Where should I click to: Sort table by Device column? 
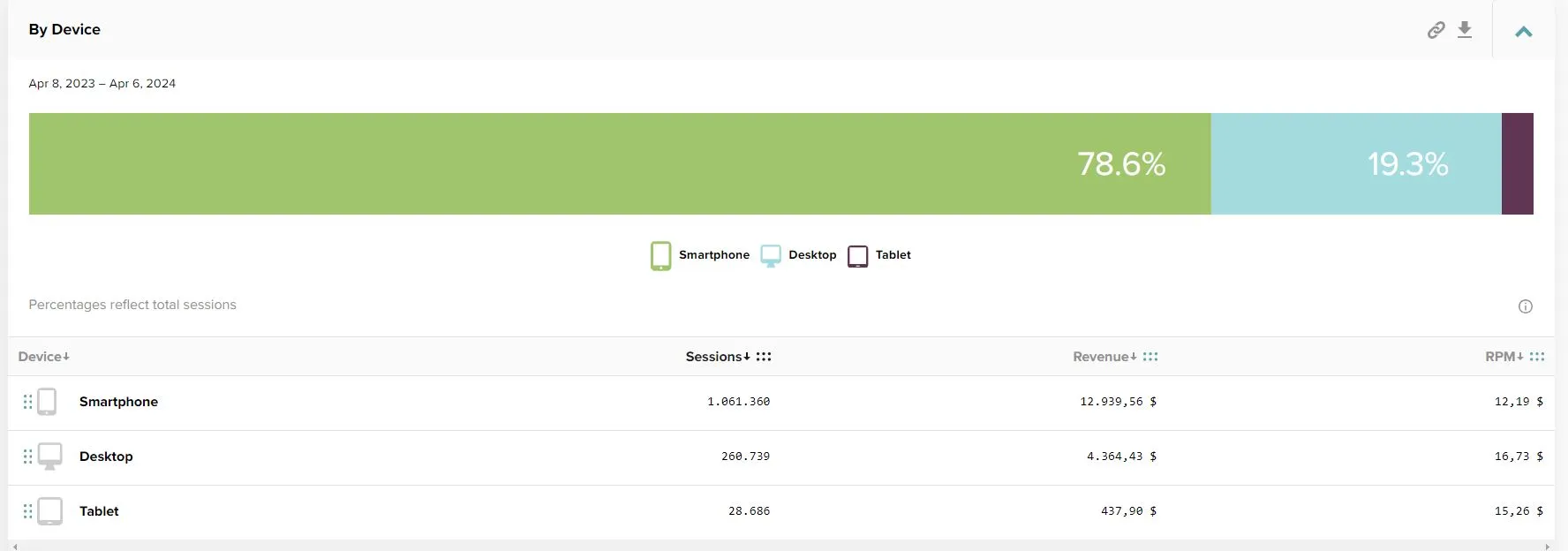43,357
